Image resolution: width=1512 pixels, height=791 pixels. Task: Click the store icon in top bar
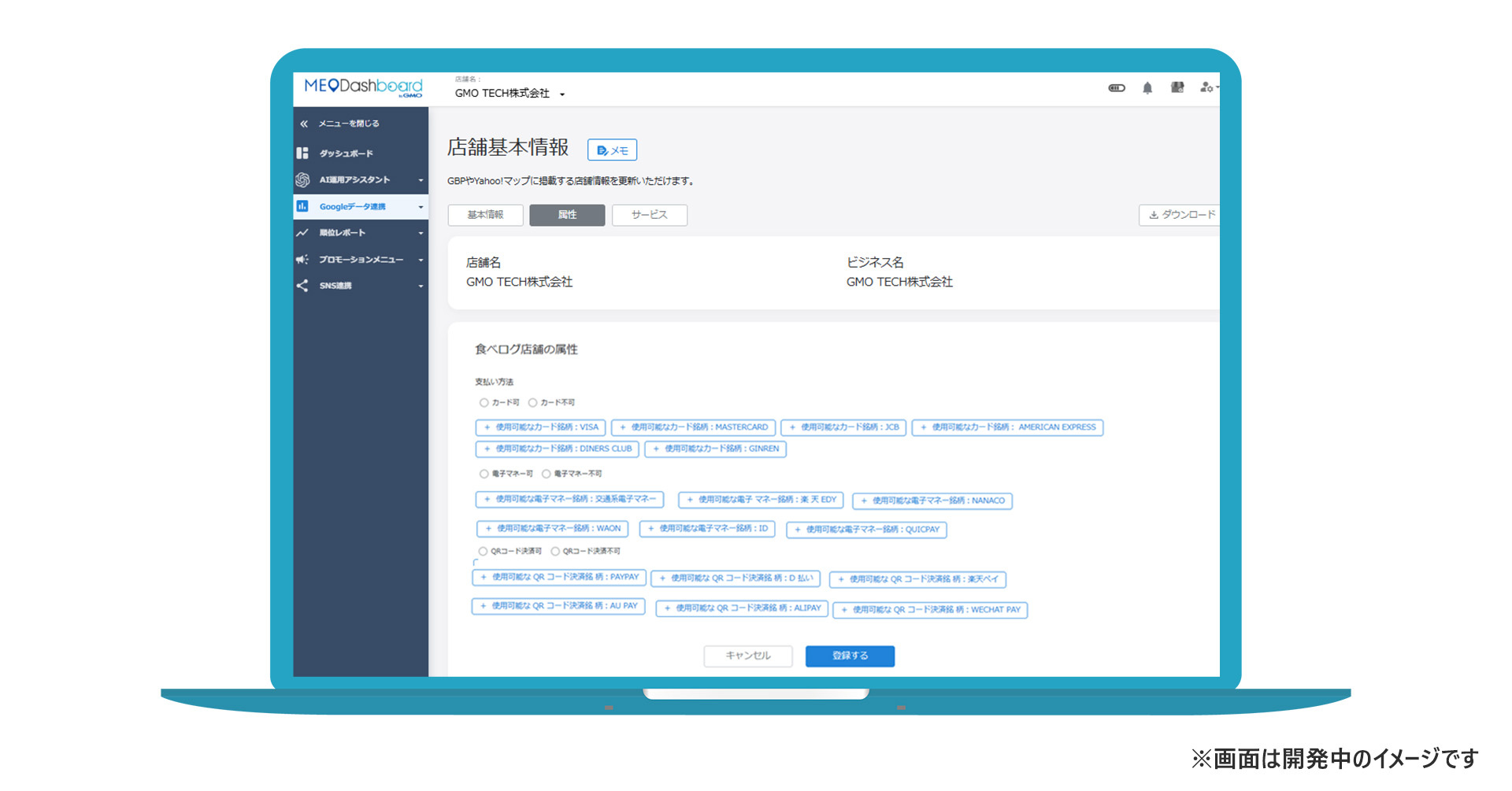click(1177, 87)
